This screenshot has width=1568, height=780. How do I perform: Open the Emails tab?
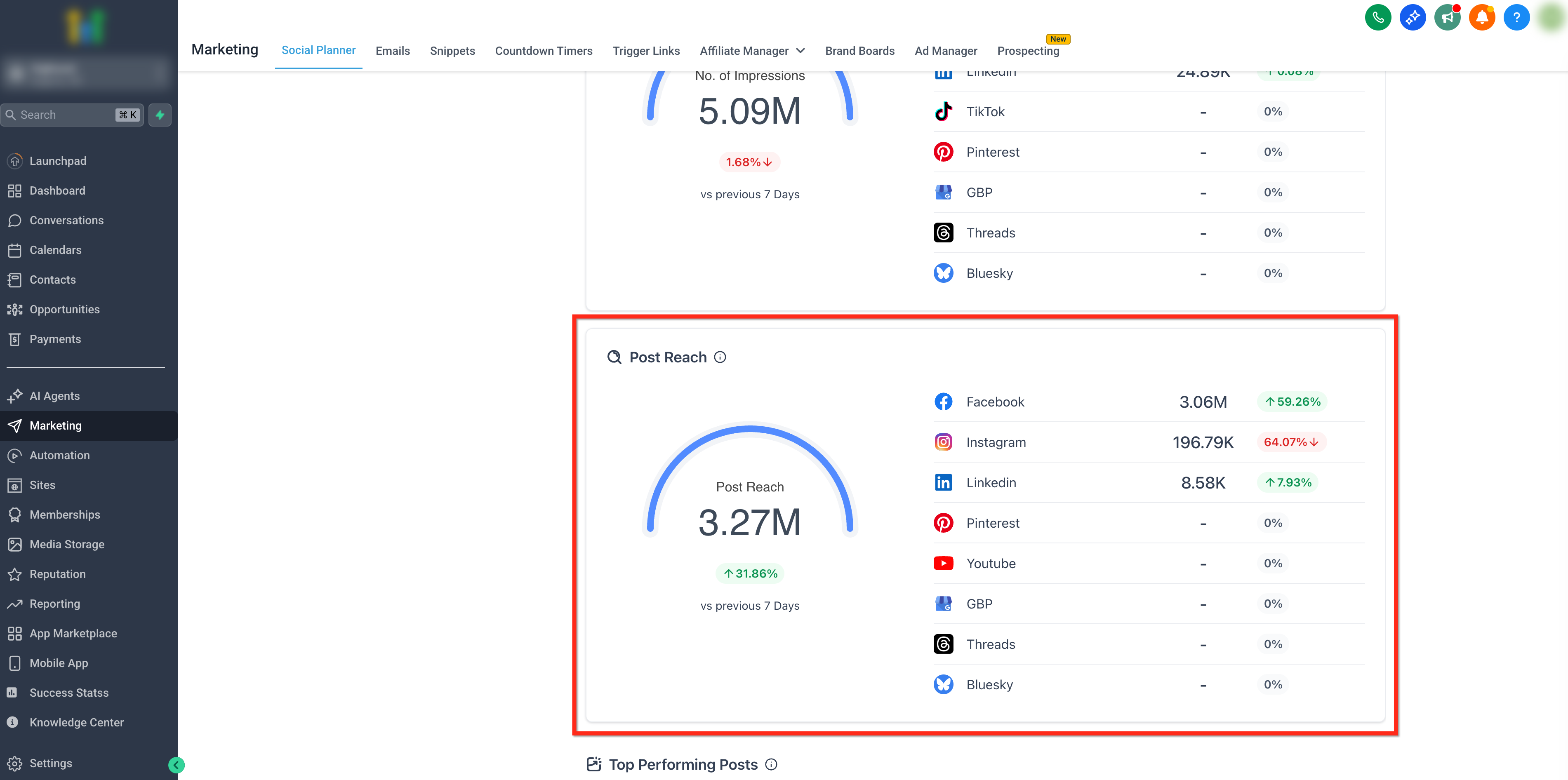coord(393,51)
